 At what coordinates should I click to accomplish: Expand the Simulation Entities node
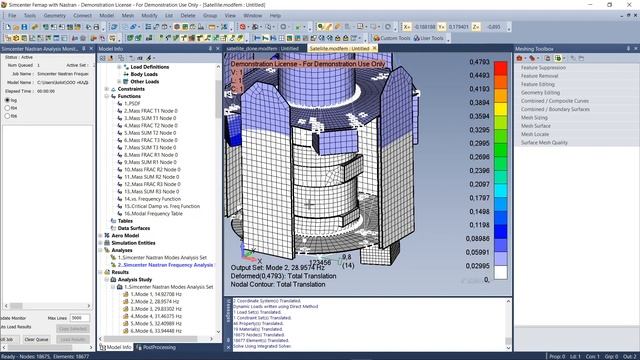[x=101, y=243]
